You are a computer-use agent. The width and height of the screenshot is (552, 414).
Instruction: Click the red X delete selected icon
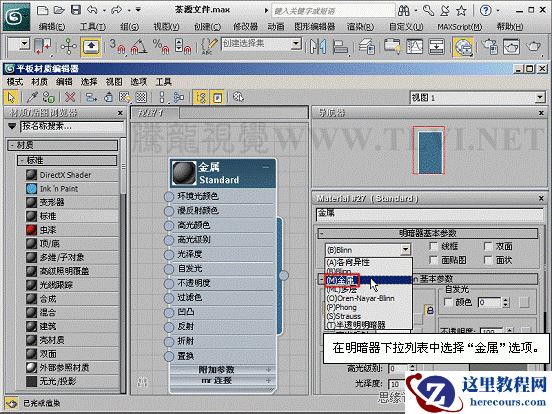point(70,97)
